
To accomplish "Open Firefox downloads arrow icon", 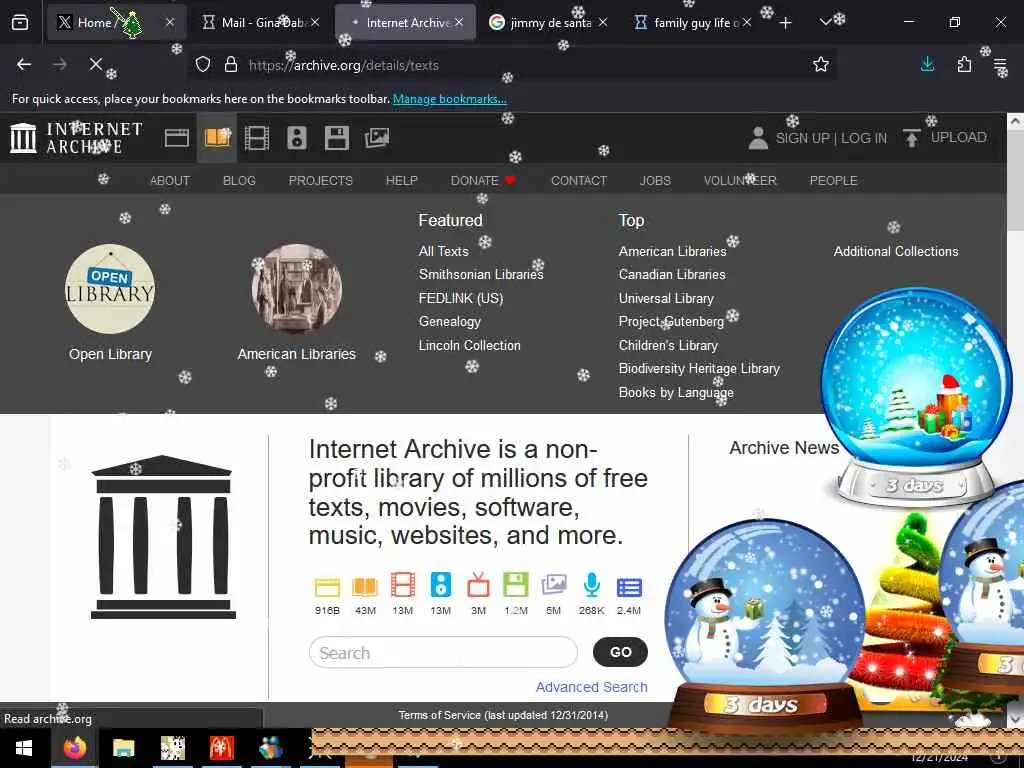I will 927,64.
